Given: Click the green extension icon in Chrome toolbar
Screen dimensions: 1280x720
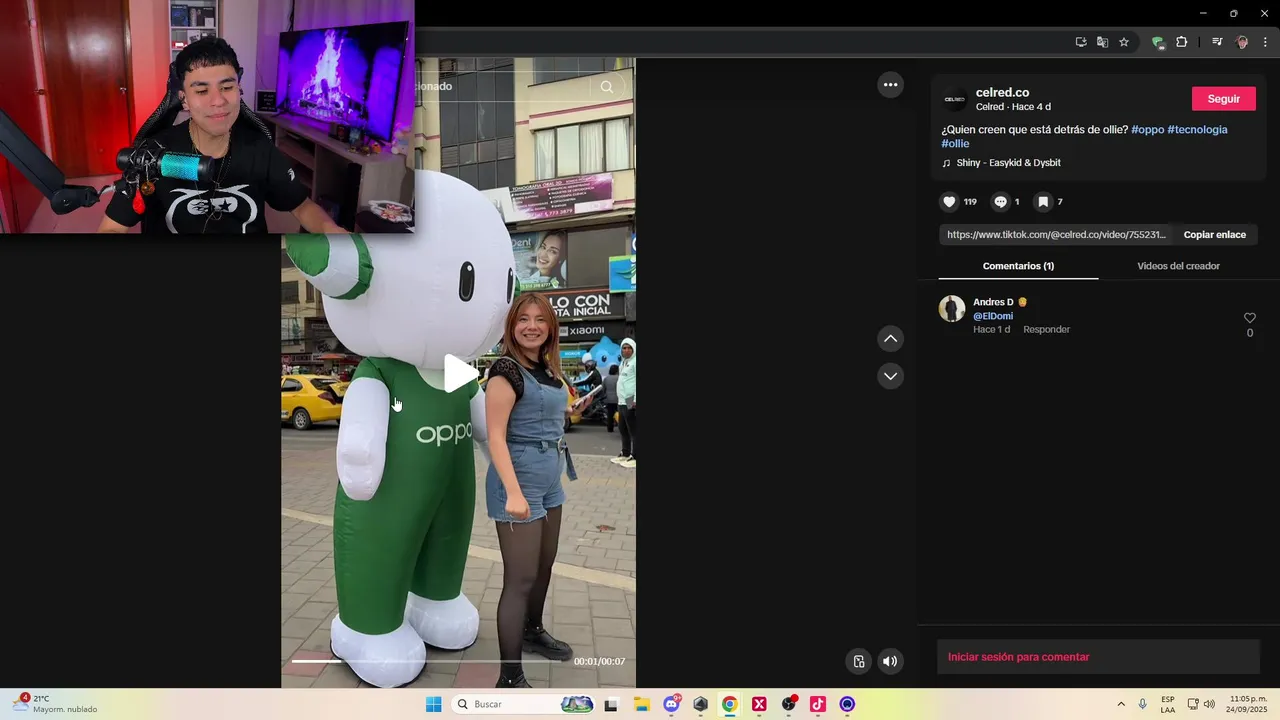Looking at the screenshot, I should click(x=1158, y=42).
